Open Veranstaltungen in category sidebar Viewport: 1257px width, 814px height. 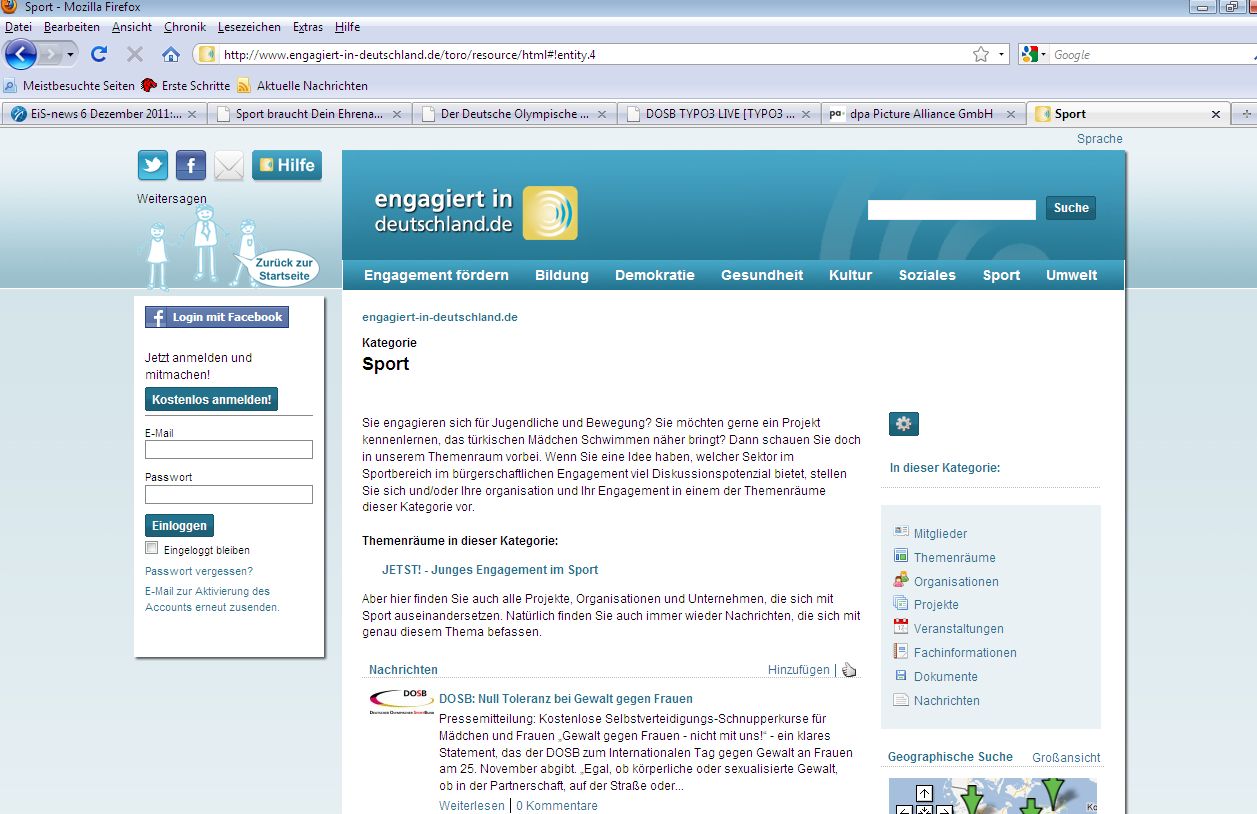(x=958, y=629)
